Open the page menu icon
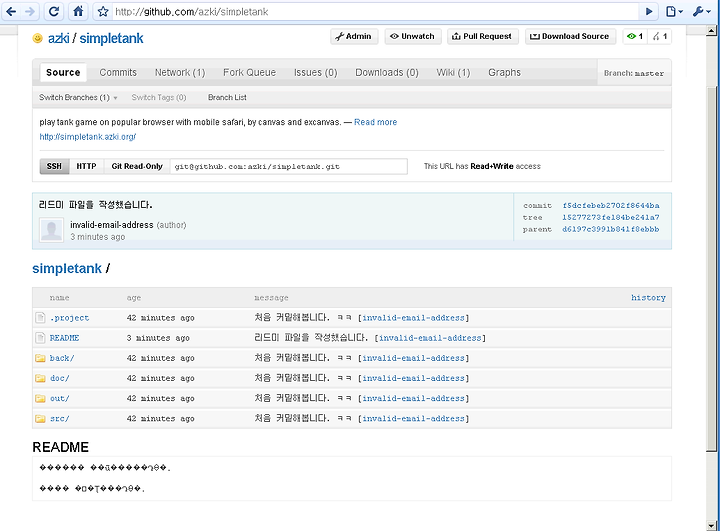This screenshot has width=720, height=531. coord(674,11)
